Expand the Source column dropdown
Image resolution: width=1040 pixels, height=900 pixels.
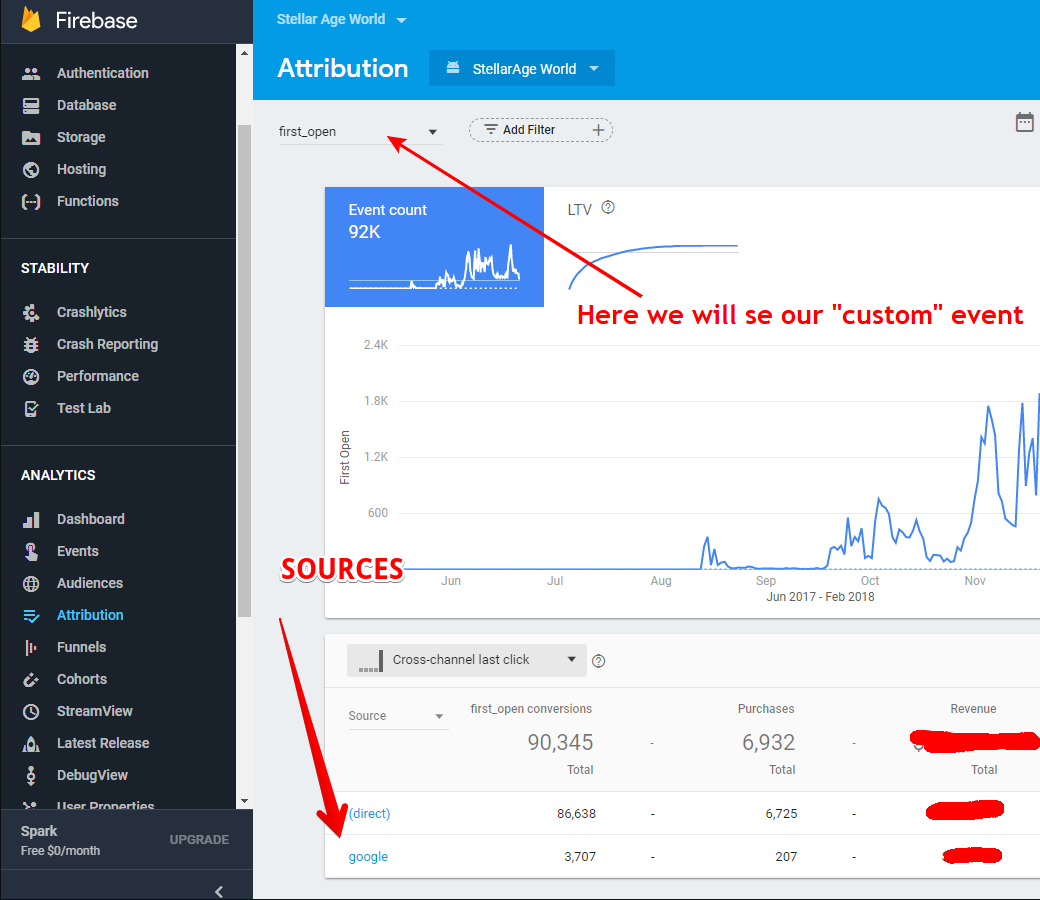click(x=398, y=716)
